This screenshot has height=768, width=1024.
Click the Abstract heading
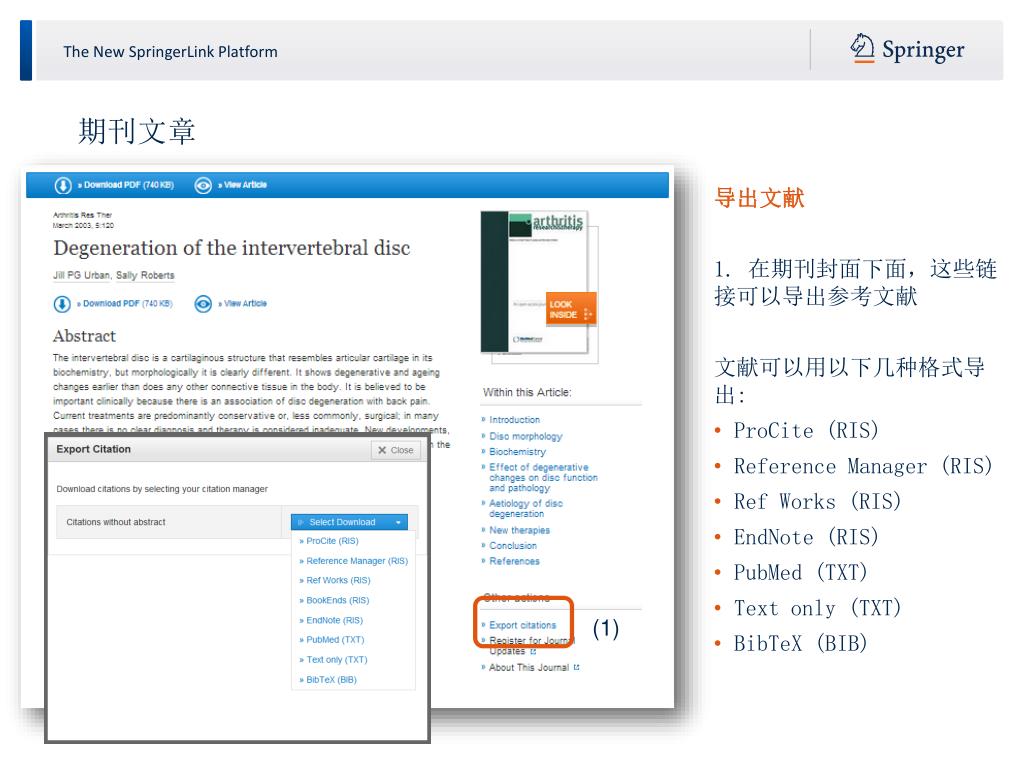pyautogui.click(x=84, y=336)
